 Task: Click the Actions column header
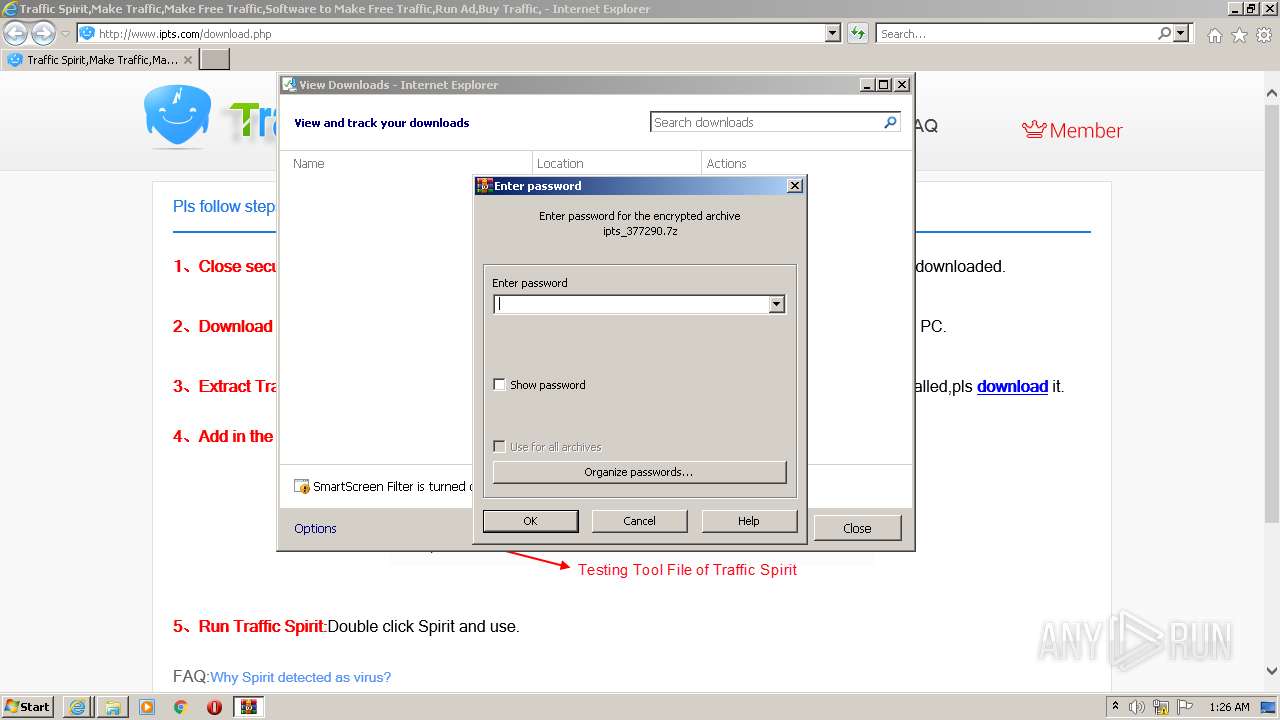click(x=726, y=163)
